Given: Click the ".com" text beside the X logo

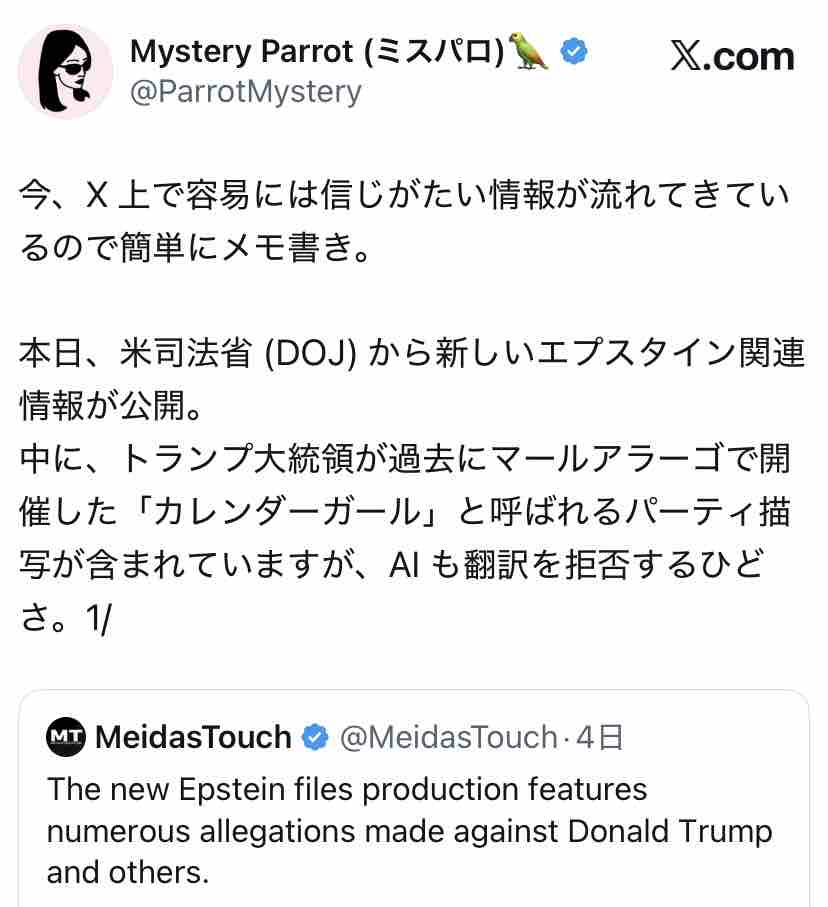Looking at the screenshot, I should coord(749,57).
